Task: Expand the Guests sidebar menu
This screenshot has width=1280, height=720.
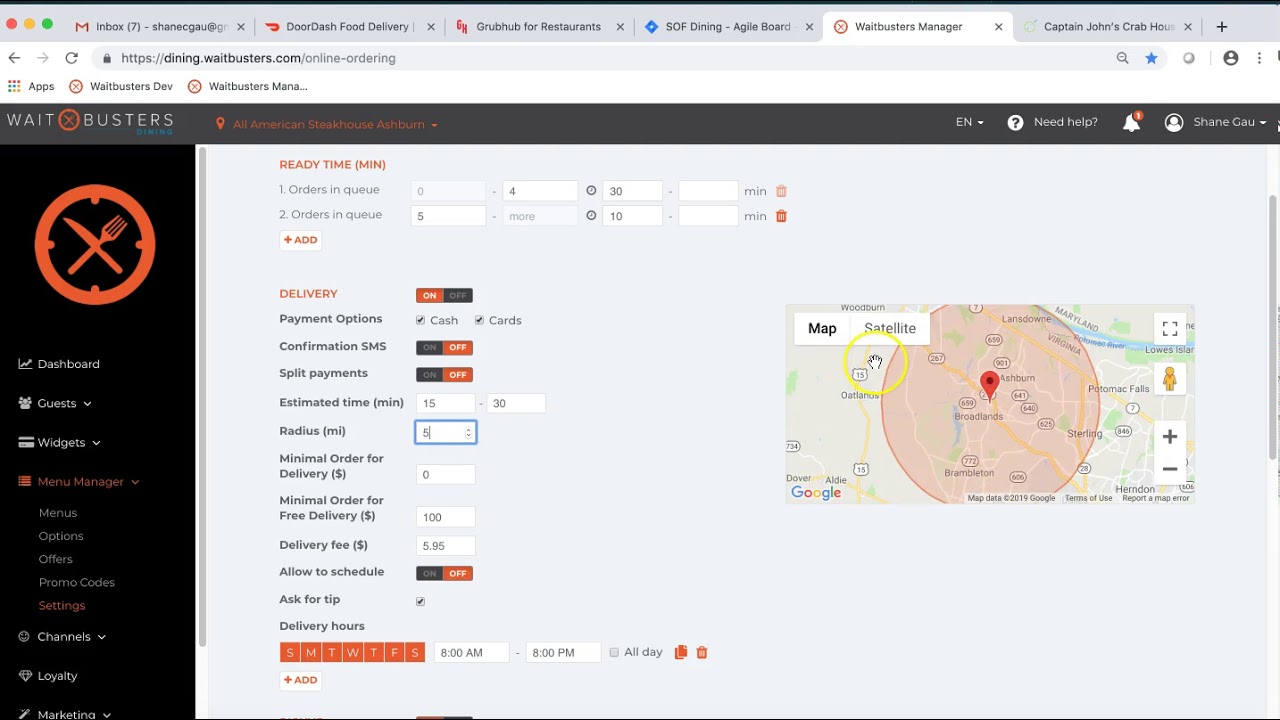Action: tap(55, 403)
